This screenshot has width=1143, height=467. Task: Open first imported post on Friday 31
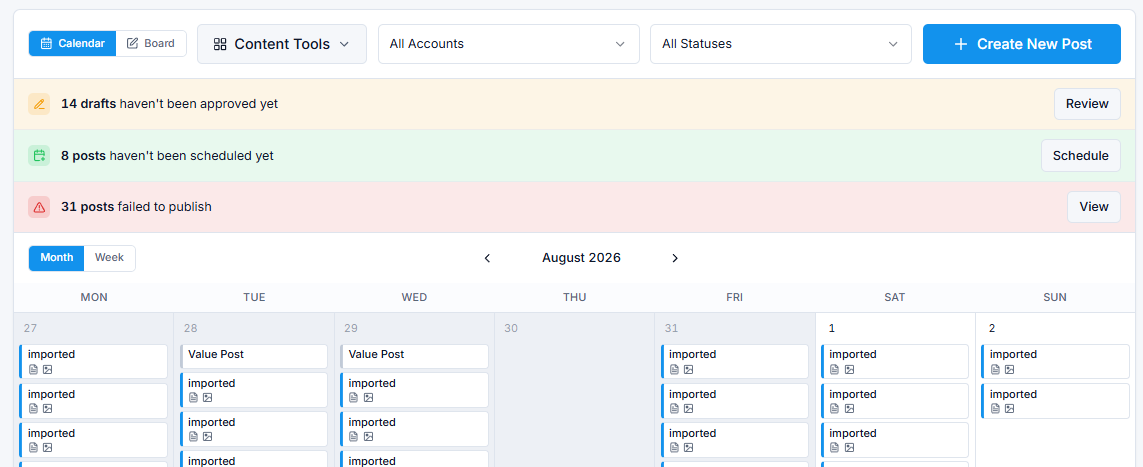[735, 361]
